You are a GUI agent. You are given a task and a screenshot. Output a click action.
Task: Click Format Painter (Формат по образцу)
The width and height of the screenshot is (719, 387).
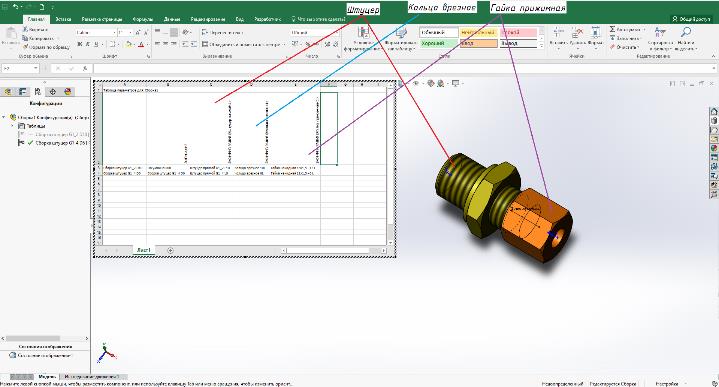tap(46, 47)
